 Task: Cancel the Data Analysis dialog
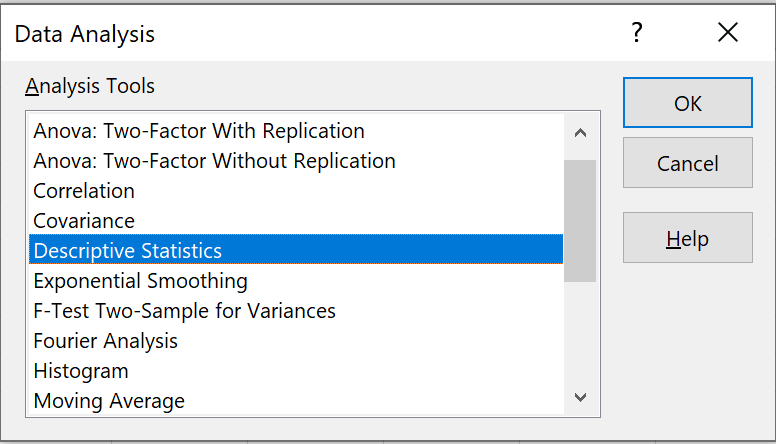(x=687, y=163)
